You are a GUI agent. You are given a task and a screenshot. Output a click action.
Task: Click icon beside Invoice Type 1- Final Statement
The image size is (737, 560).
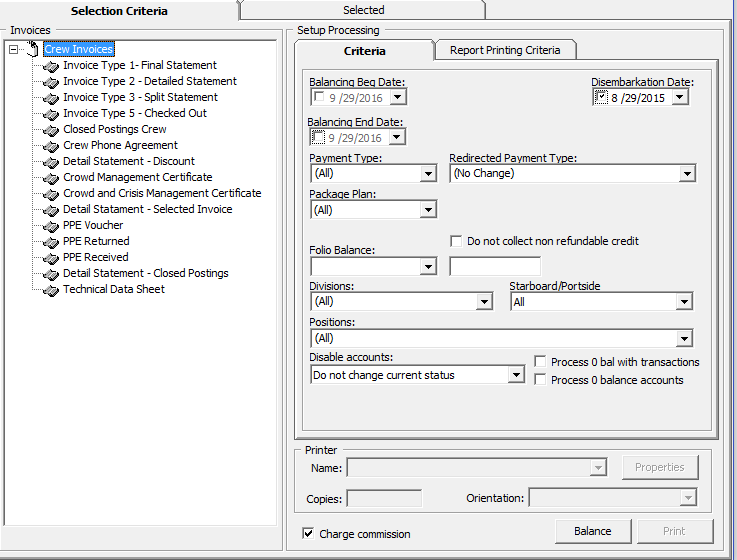pos(51,66)
